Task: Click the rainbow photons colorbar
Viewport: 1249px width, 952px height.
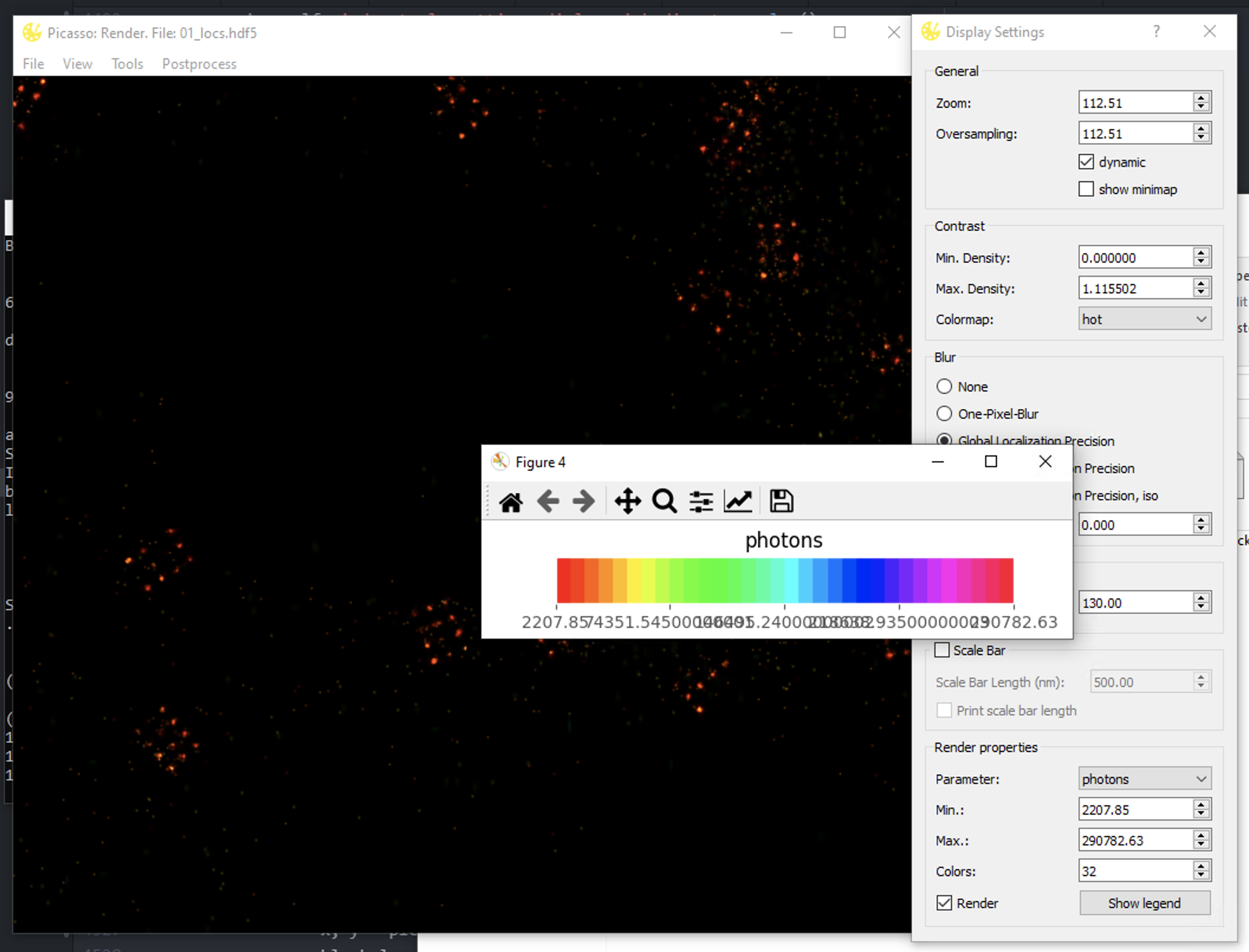Action: point(784,581)
